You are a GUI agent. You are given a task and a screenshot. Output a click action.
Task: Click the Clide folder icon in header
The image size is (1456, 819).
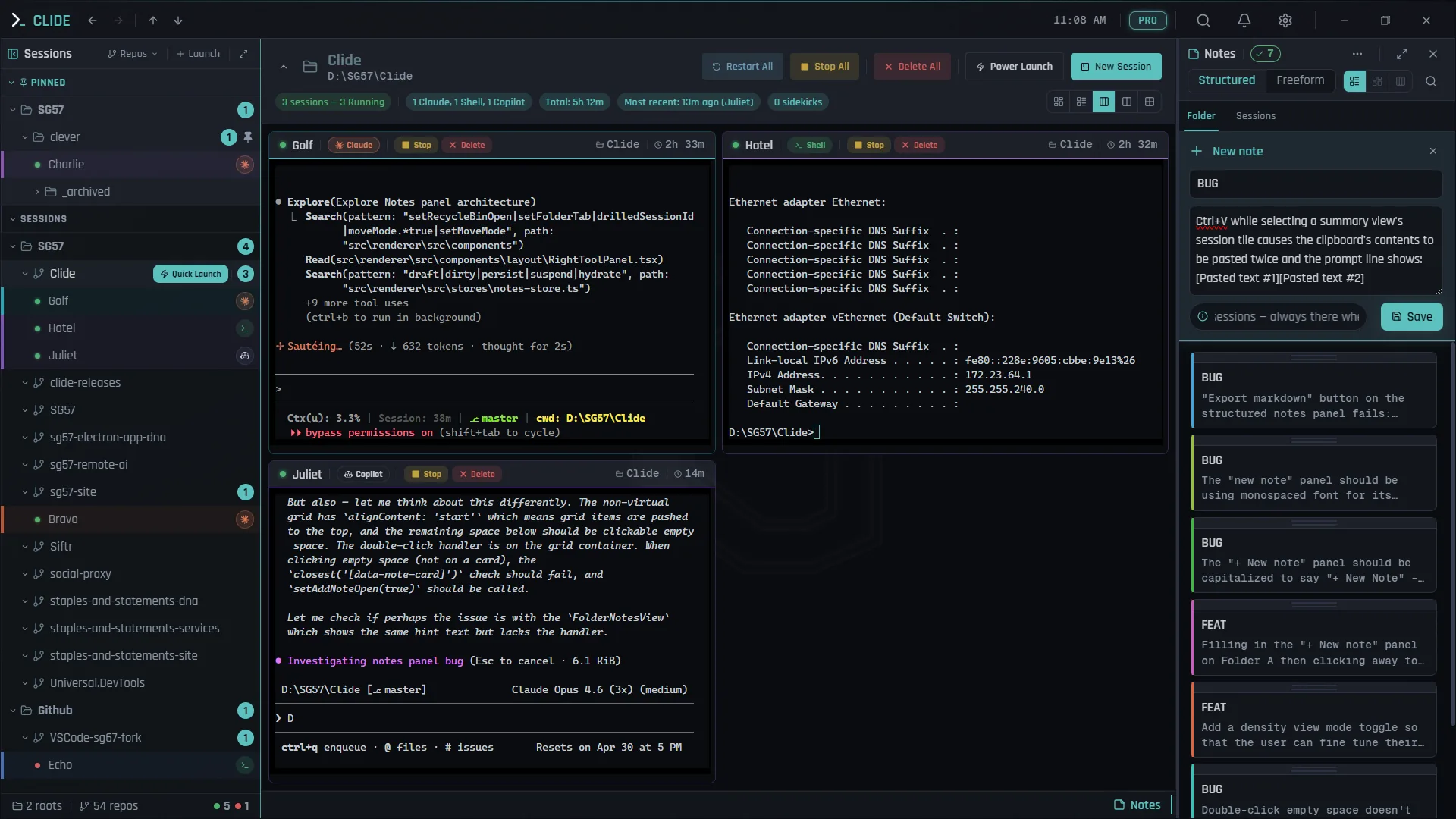[x=310, y=67]
